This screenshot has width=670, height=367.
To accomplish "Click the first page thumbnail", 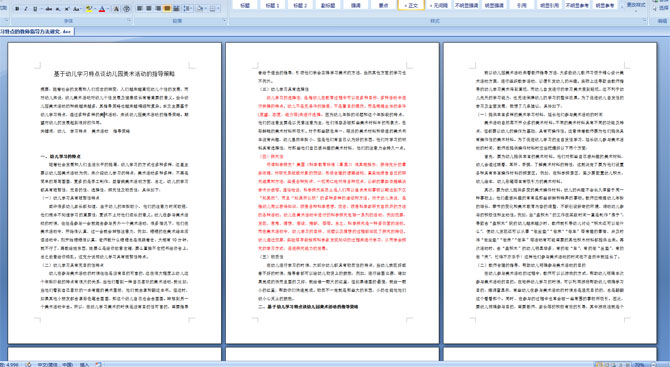I will click(115, 193).
